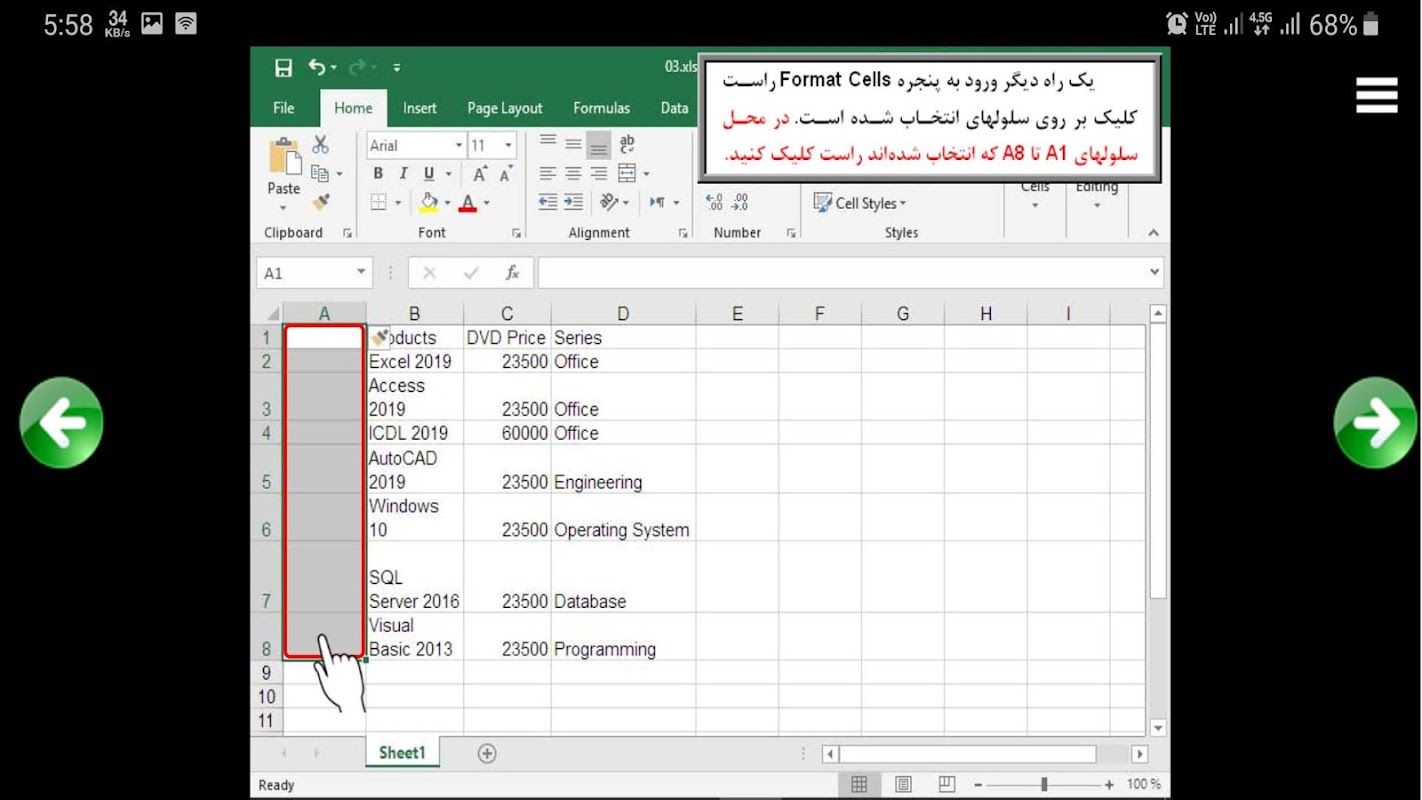Open the Cell Styles gallery

pos(860,203)
